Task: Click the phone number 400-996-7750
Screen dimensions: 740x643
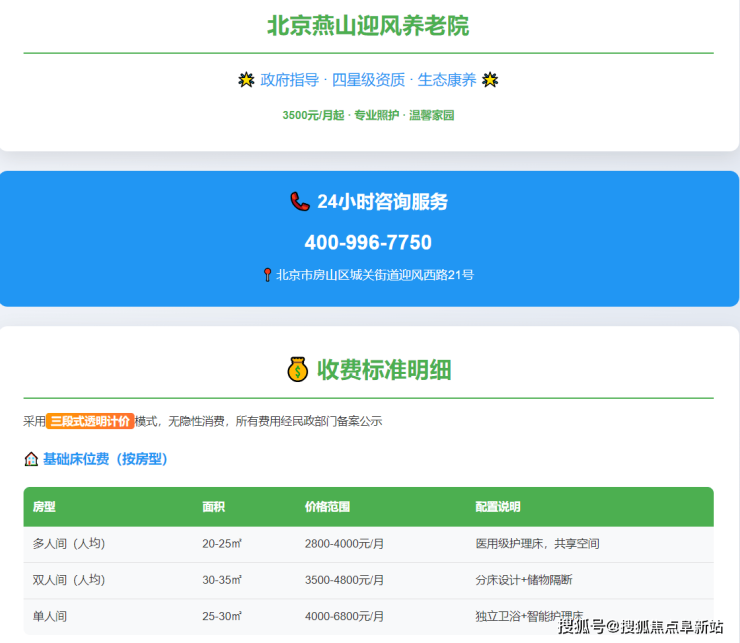Action: tap(368, 243)
